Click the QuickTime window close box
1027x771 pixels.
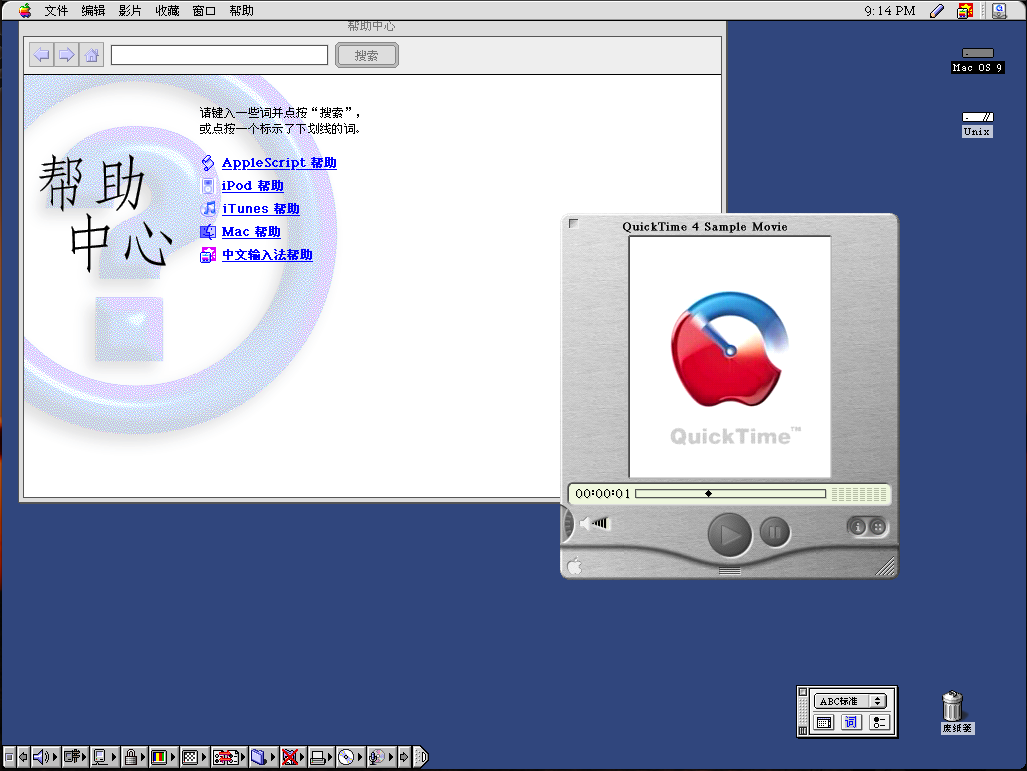coord(574,223)
